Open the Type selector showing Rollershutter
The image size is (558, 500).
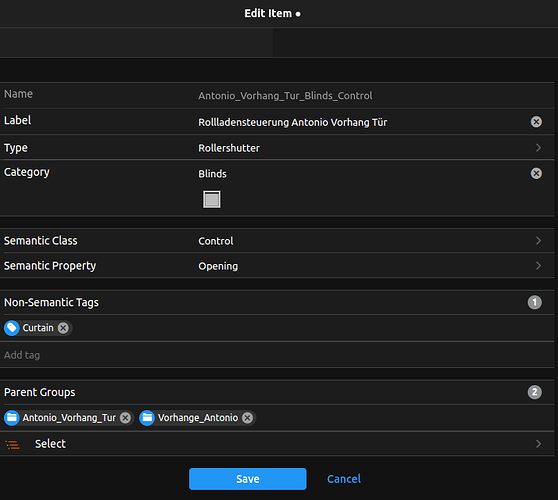[x=279, y=148]
